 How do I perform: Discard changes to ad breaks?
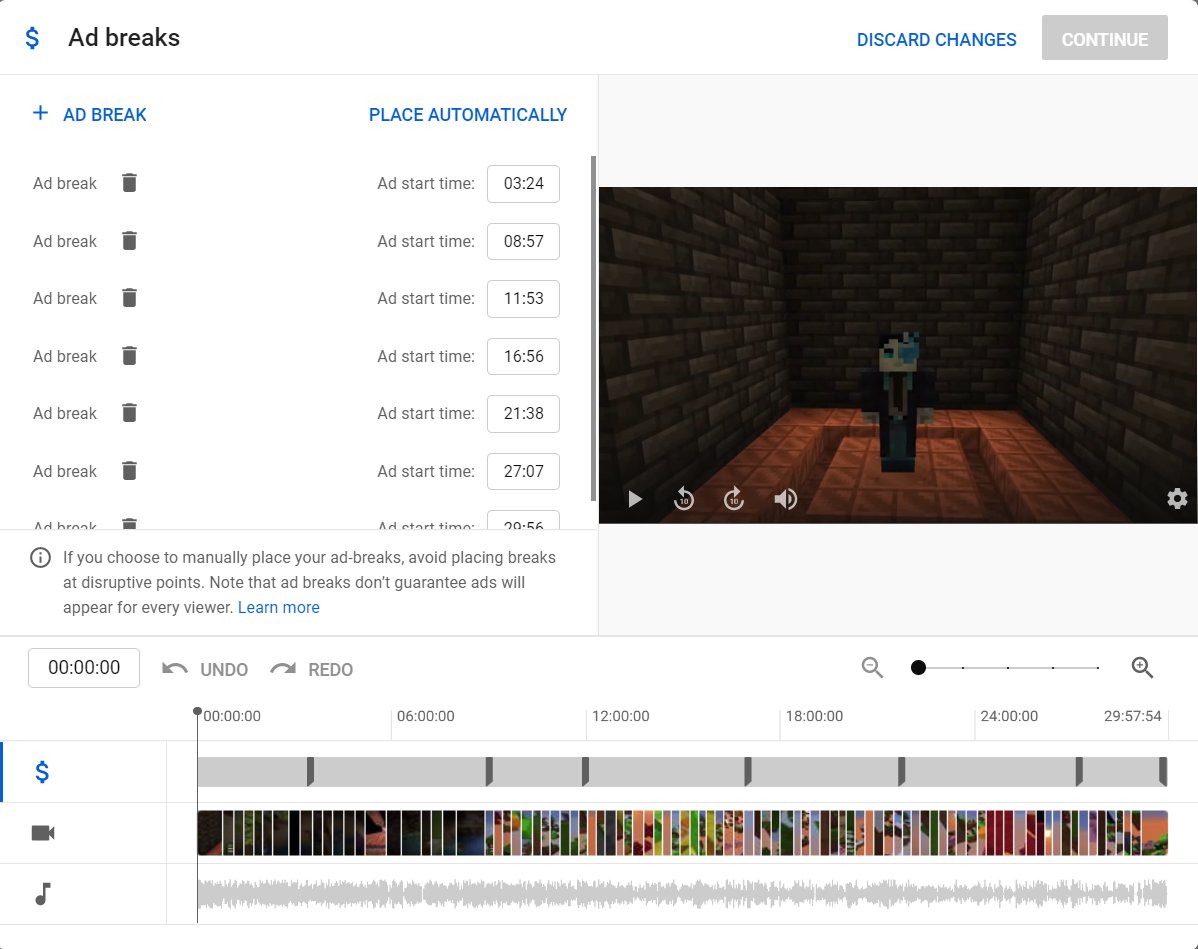point(936,40)
